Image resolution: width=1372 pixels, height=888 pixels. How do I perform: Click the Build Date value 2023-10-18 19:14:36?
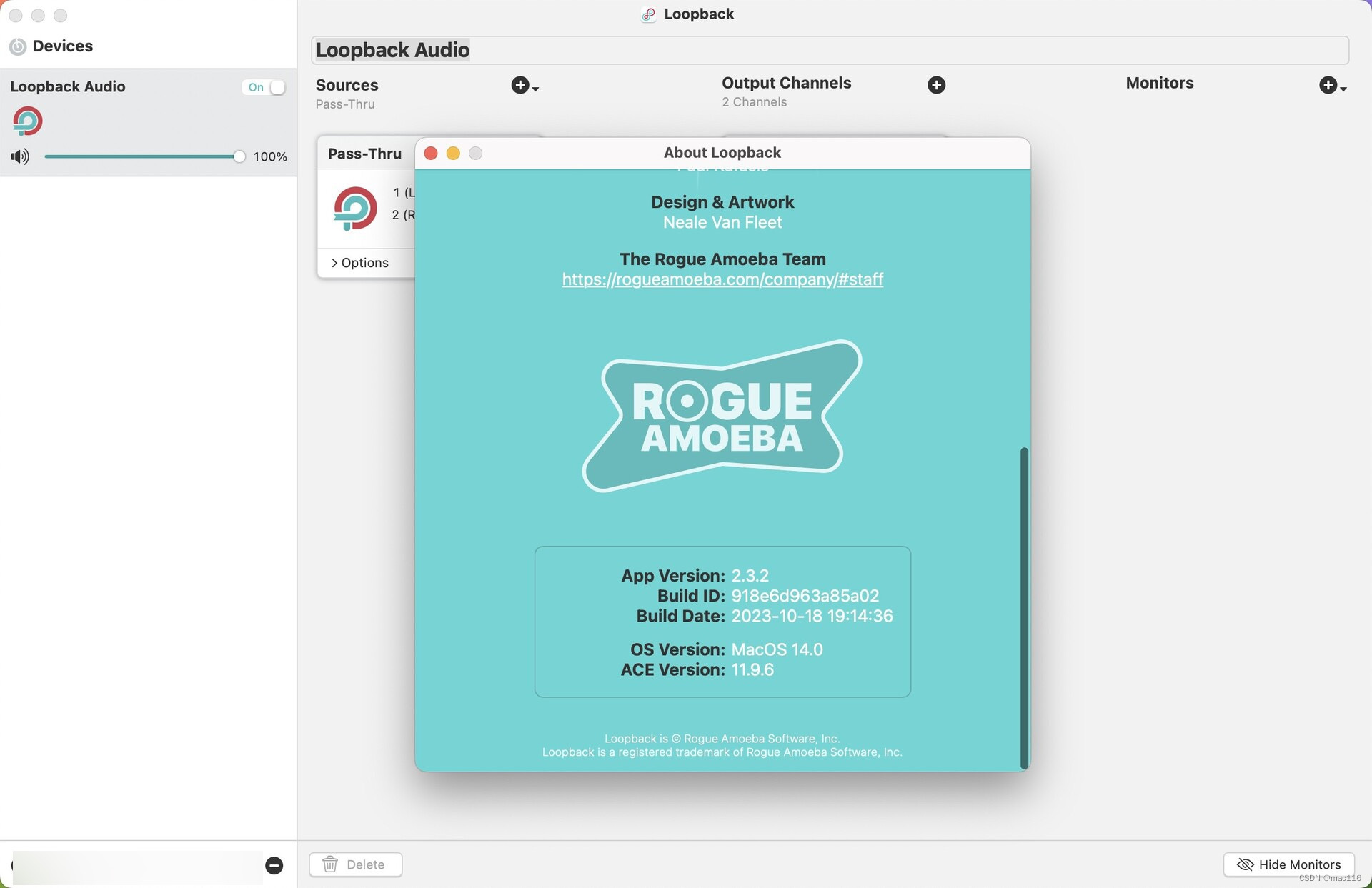812,616
